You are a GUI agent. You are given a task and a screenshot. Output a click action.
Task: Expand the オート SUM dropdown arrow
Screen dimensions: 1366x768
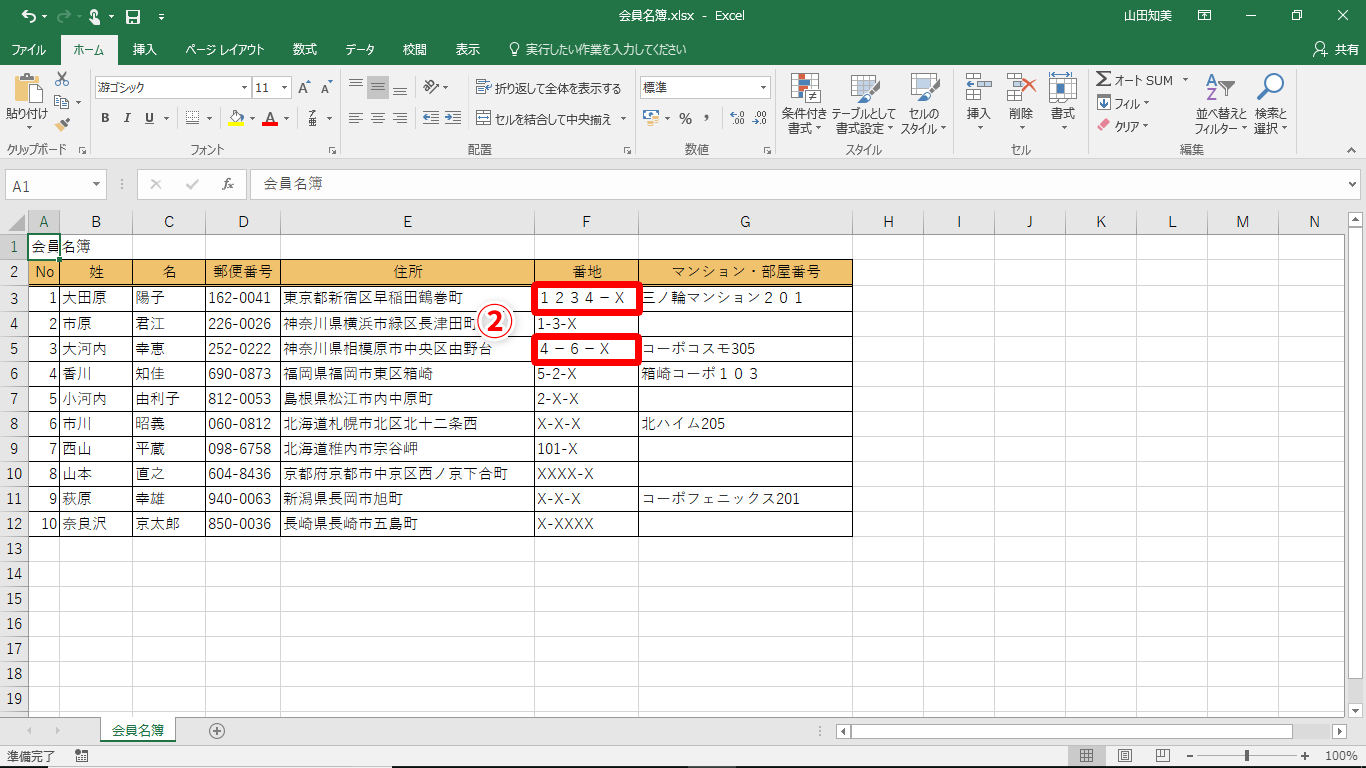click(x=1185, y=80)
